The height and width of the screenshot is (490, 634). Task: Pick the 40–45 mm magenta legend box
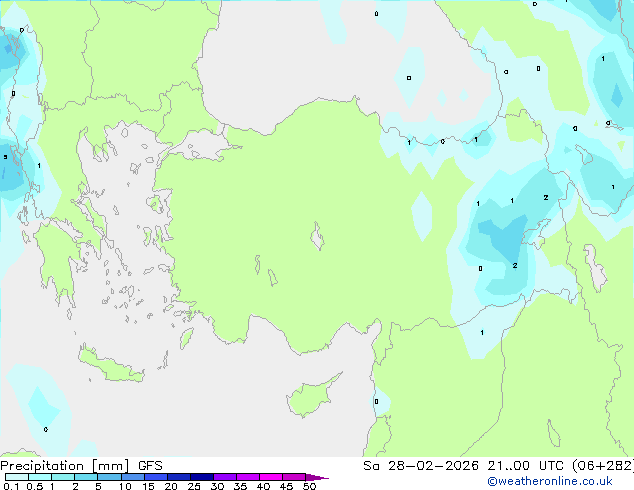tap(271, 477)
